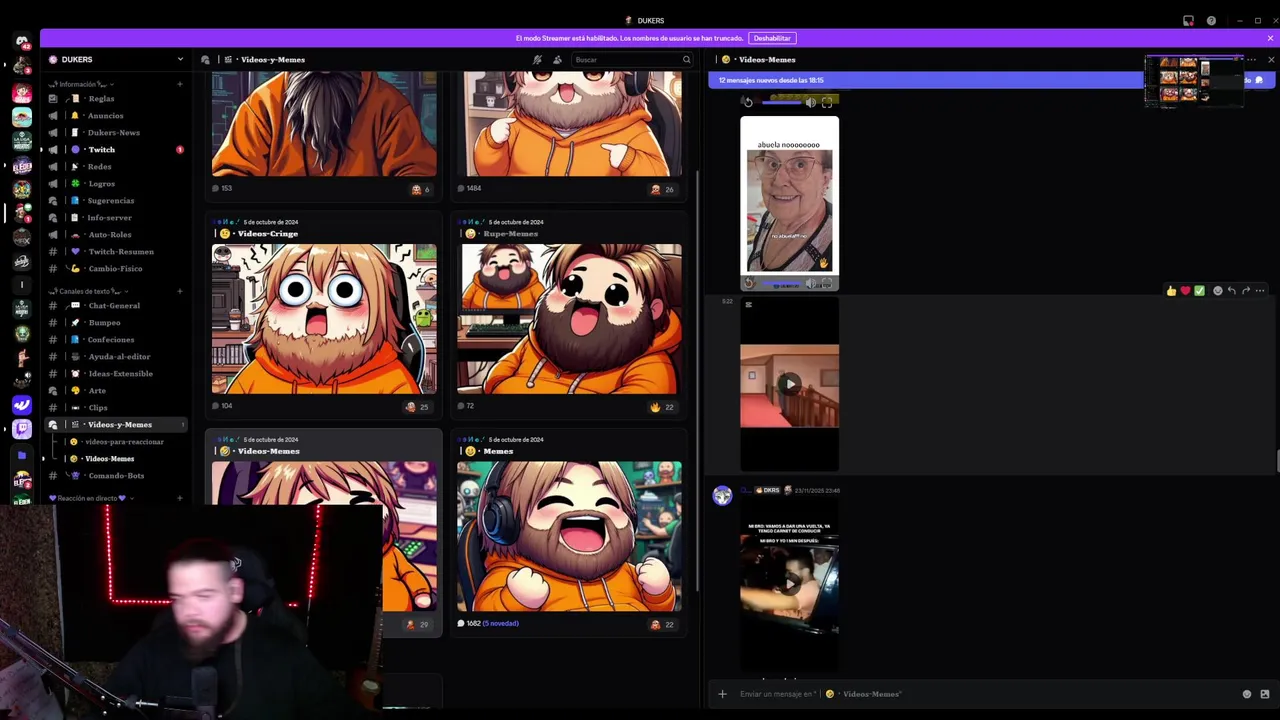Reply to the hovered message
The height and width of the screenshot is (720, 1280).
(1231, 291)
